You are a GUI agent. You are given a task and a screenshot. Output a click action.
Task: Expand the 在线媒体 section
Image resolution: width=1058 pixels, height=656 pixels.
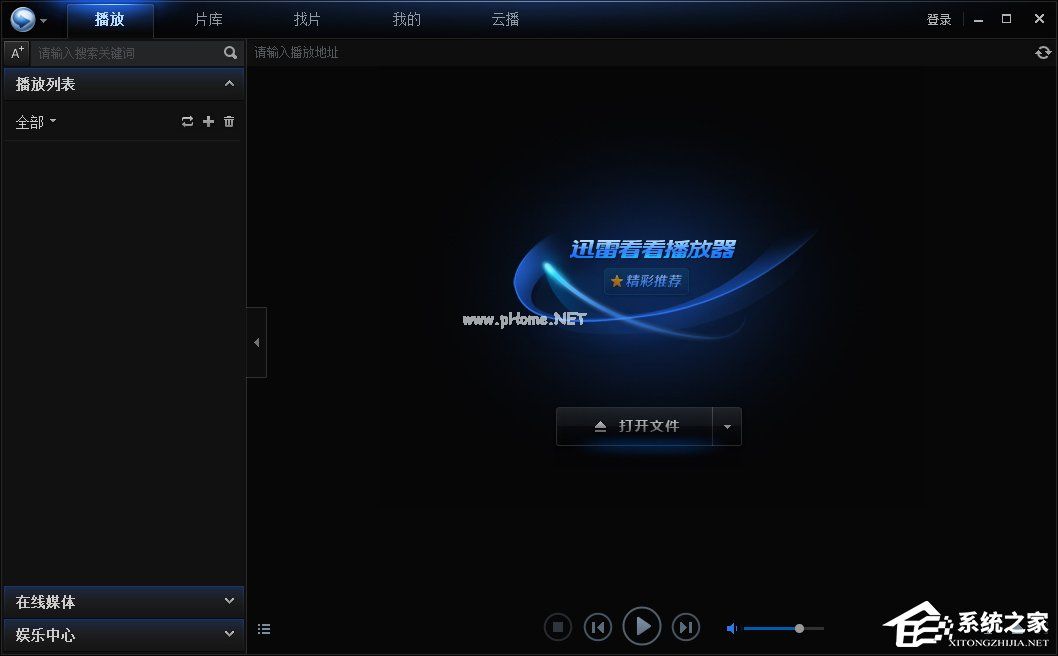click(123, 602)
